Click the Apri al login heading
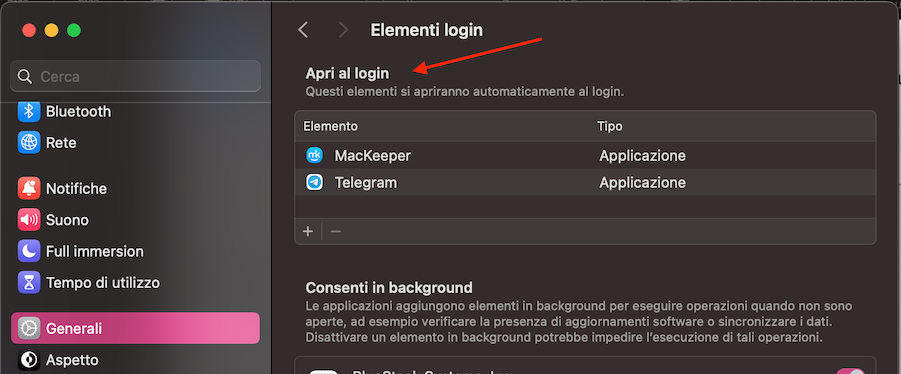Viewport: 901px width, 374px height. click(347, 74)
